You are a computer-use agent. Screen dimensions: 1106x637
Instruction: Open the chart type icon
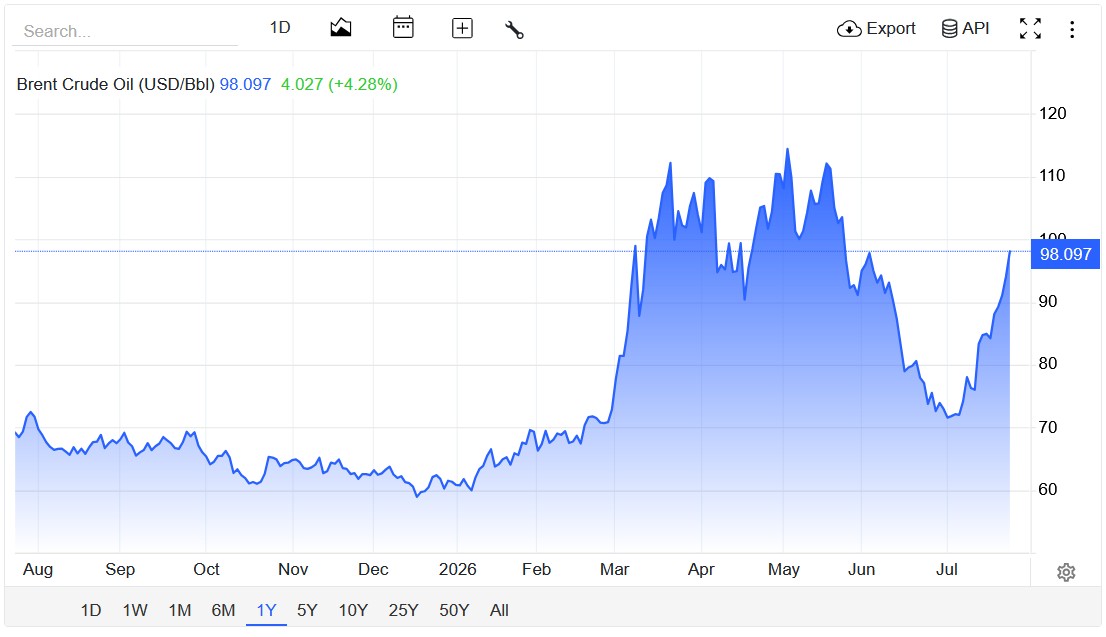coord(341,28)
